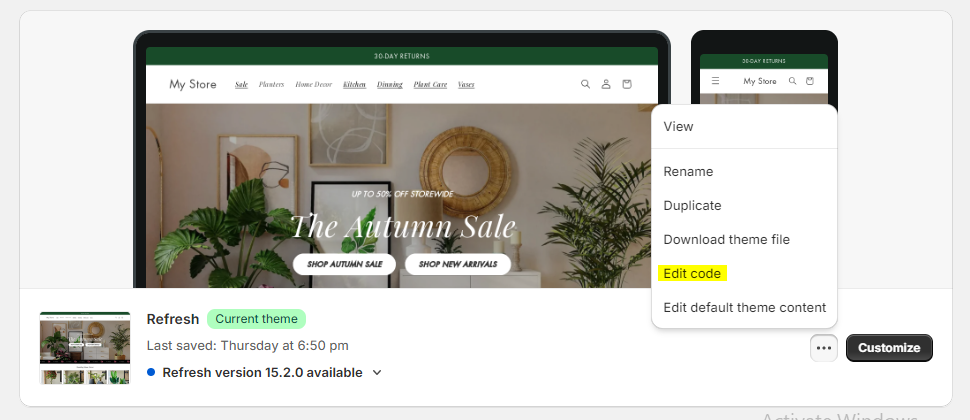
Task: Click the account icon in desktop preview
Action: tap(606, 84)
